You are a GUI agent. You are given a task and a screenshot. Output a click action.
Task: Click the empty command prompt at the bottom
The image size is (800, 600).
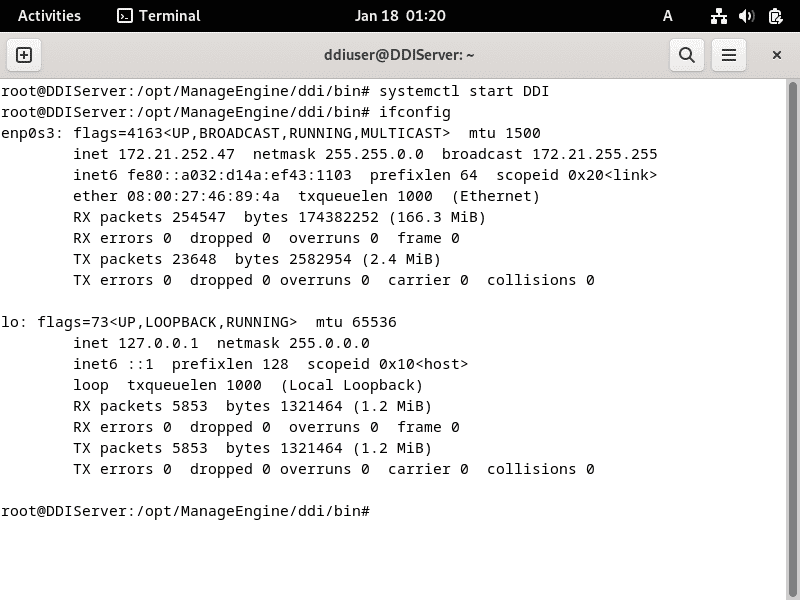pyautogui.click(x=186, y=511)
